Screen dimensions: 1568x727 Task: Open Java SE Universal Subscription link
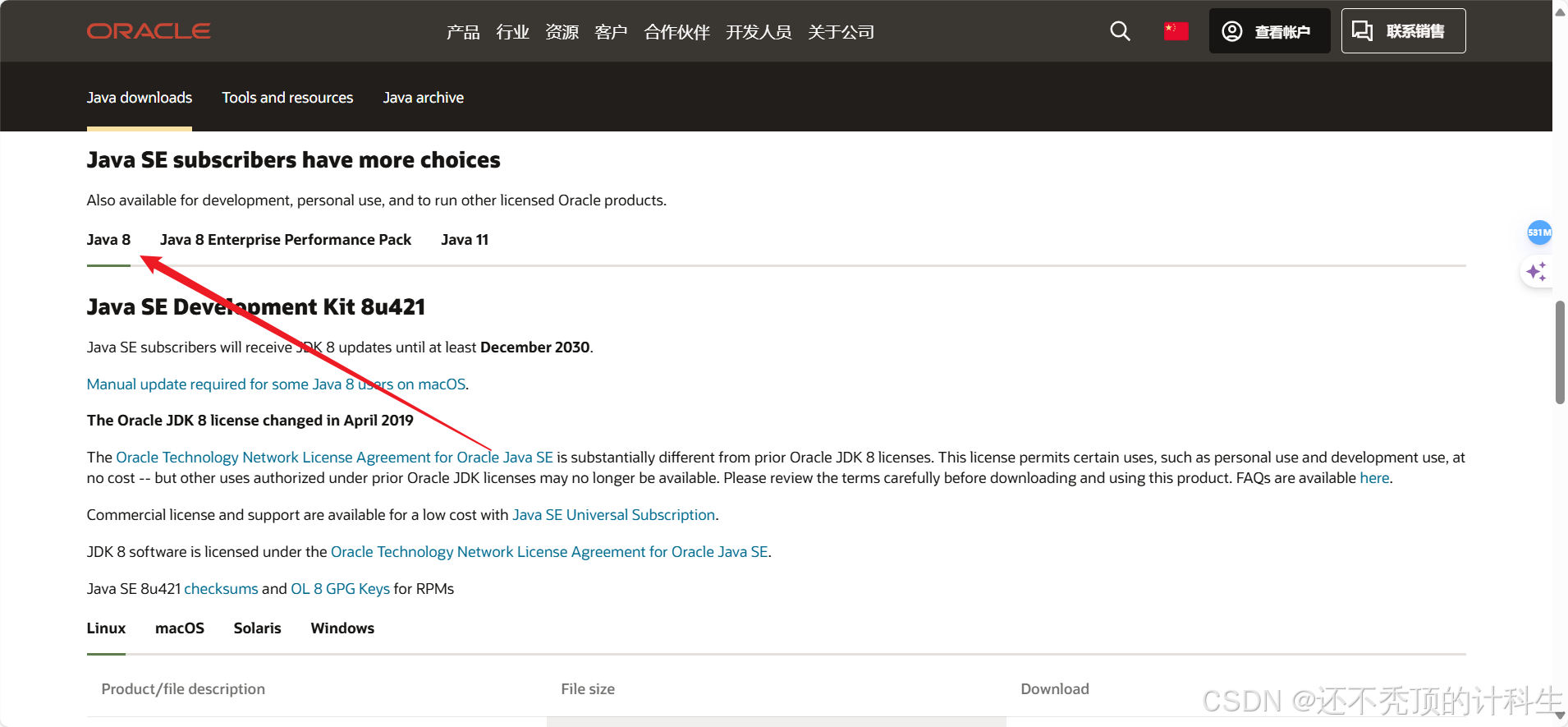(614, 515)
